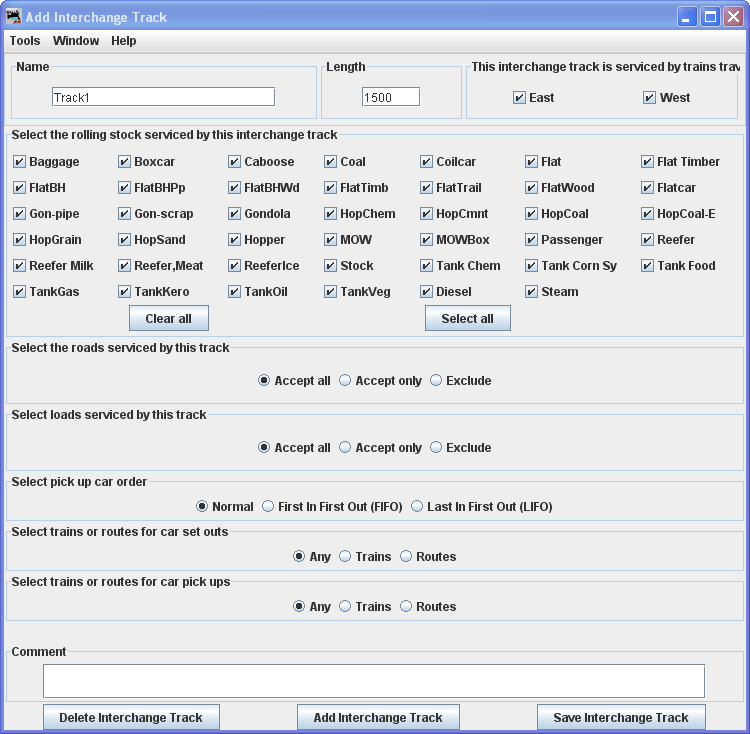Select Routes for car set outs
The image size is (750, 734).
(406, 557)
